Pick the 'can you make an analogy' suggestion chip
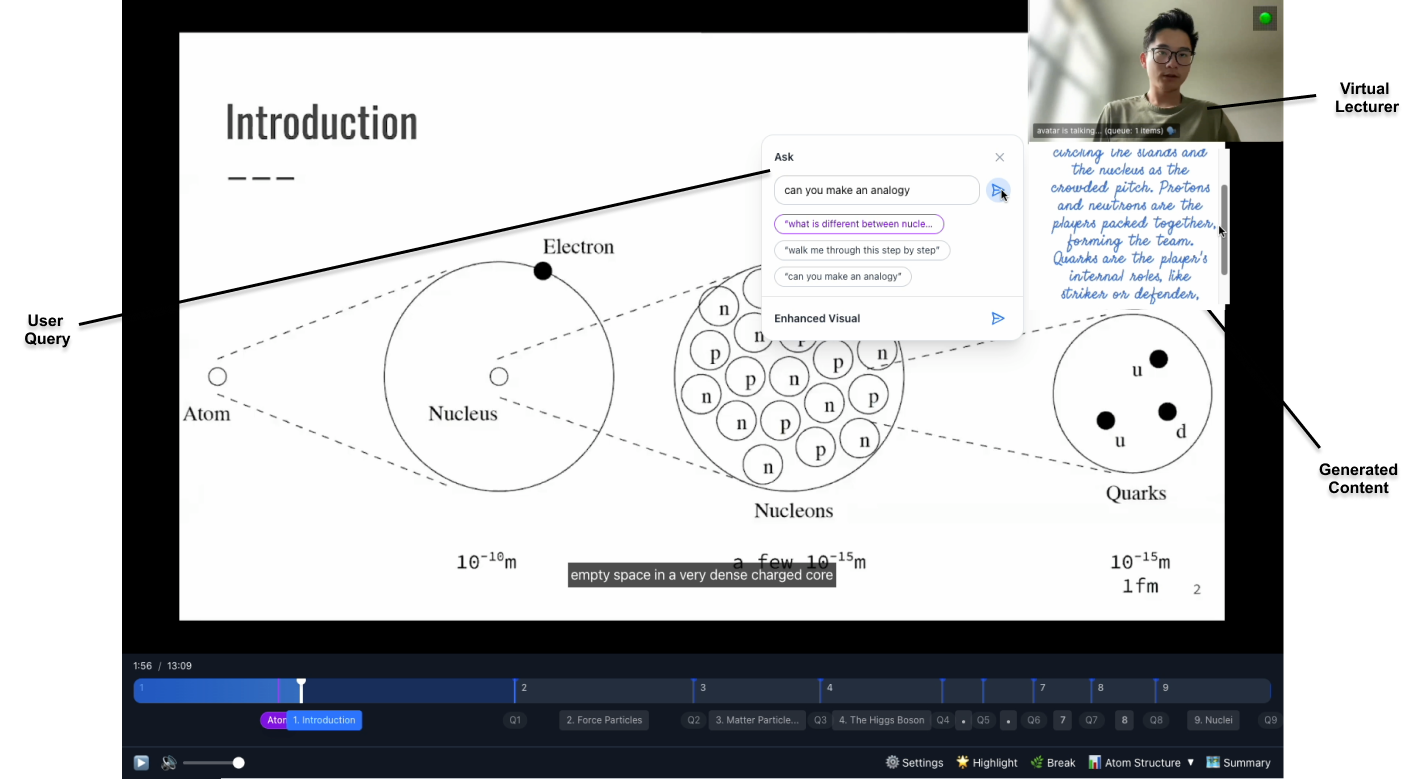This screenshot has height=779, width=1421. click(x=842, y=276)
